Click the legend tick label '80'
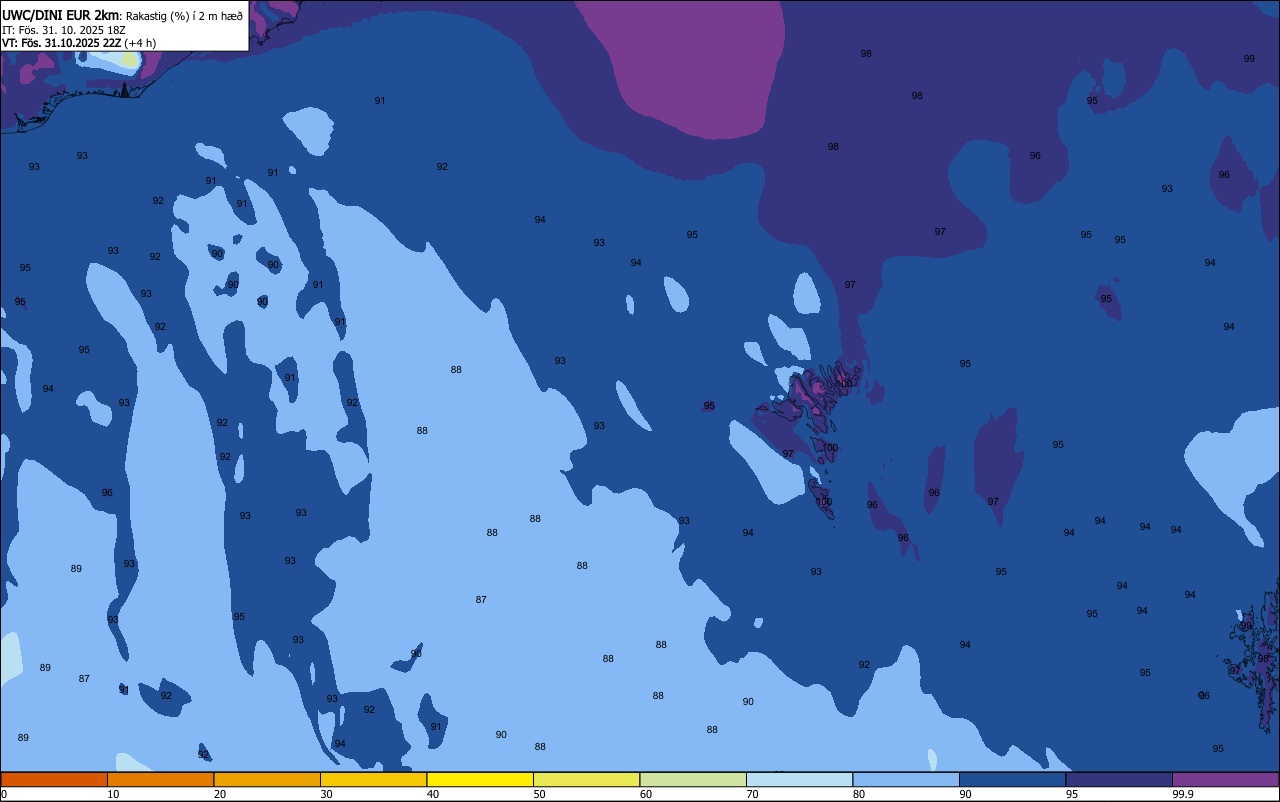Screen dimensions: 1280x802 click(x=859, y=794)
